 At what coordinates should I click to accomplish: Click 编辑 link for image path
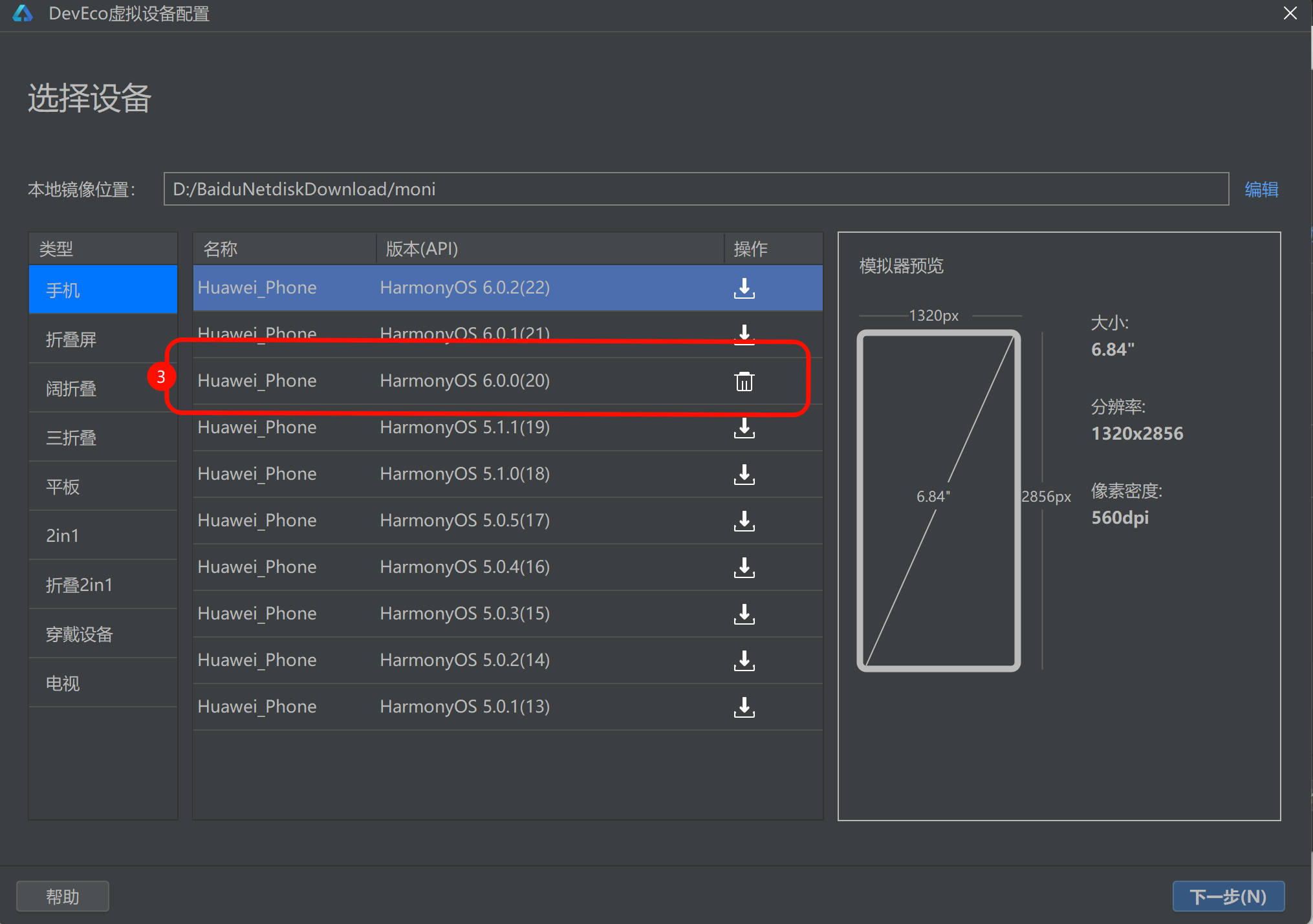[1261, 189]
